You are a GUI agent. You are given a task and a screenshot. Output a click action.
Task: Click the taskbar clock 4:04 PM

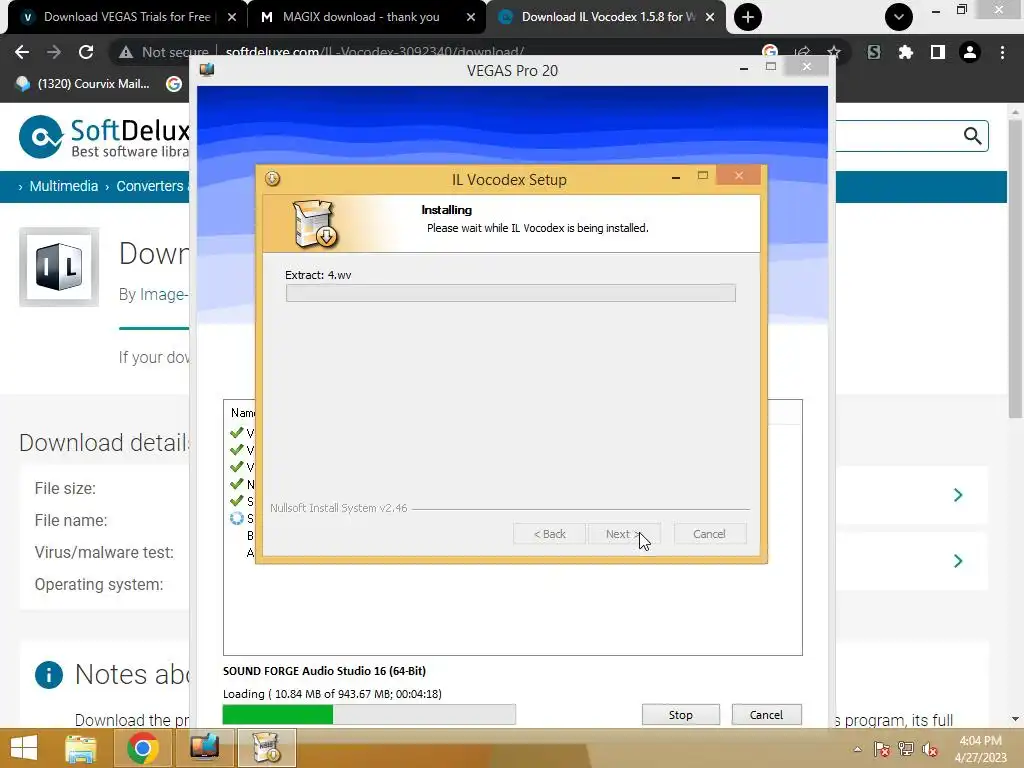coord(980,749)
